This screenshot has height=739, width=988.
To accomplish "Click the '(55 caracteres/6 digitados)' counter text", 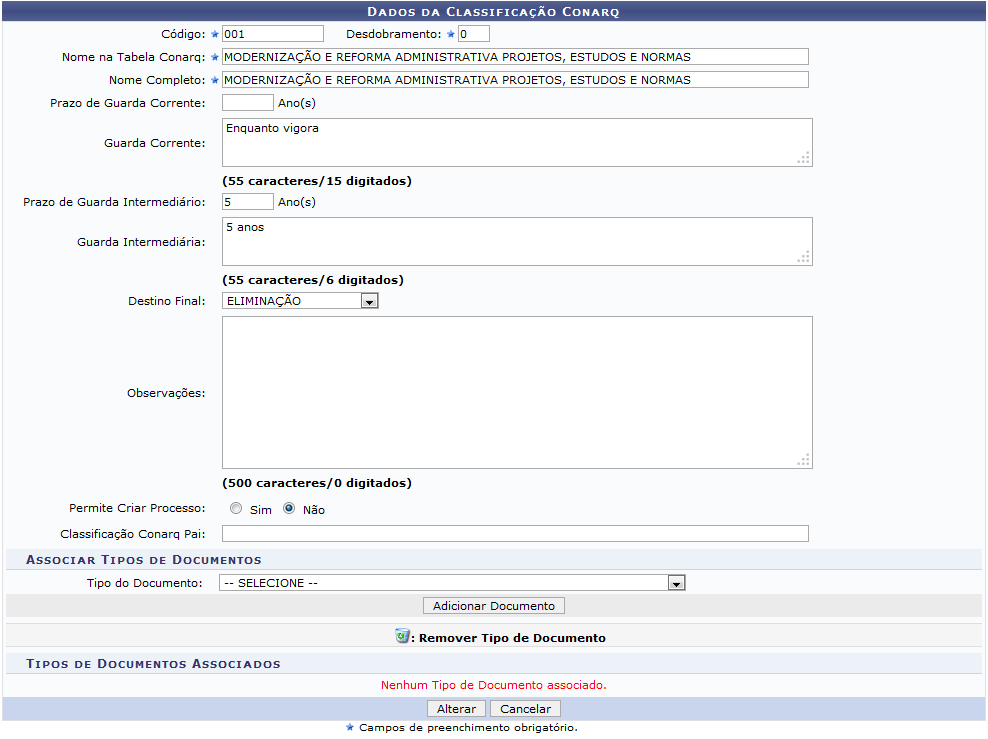I will click(313, 280).
